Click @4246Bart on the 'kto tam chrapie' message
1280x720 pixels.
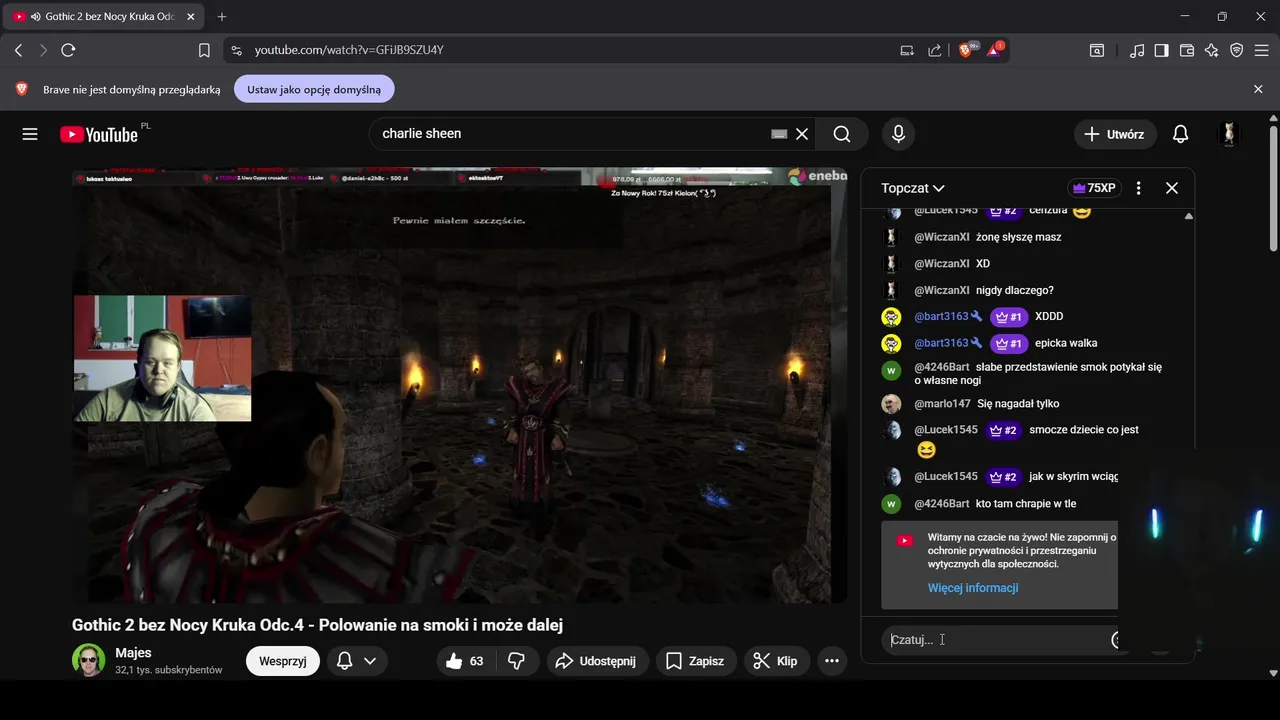(x=941, y=504)
